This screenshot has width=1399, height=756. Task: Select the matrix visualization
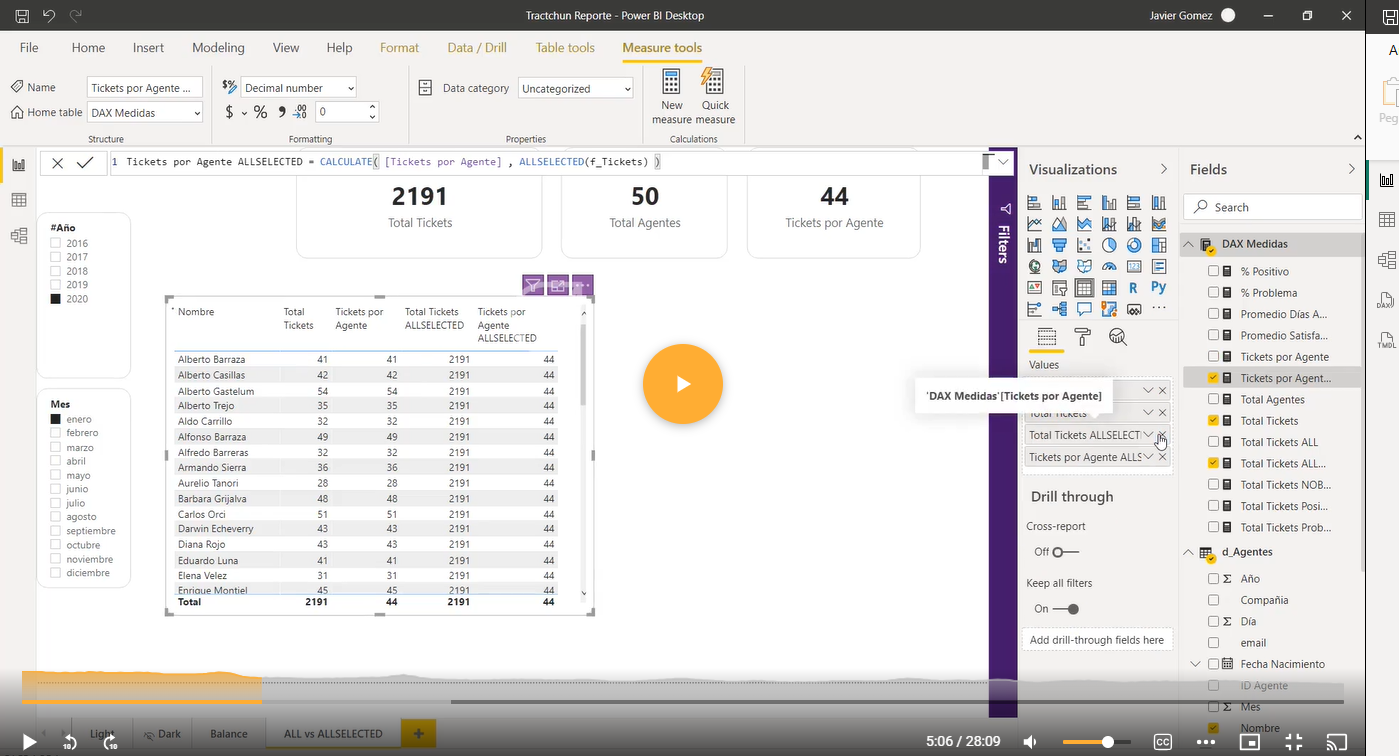(1109, 288)
